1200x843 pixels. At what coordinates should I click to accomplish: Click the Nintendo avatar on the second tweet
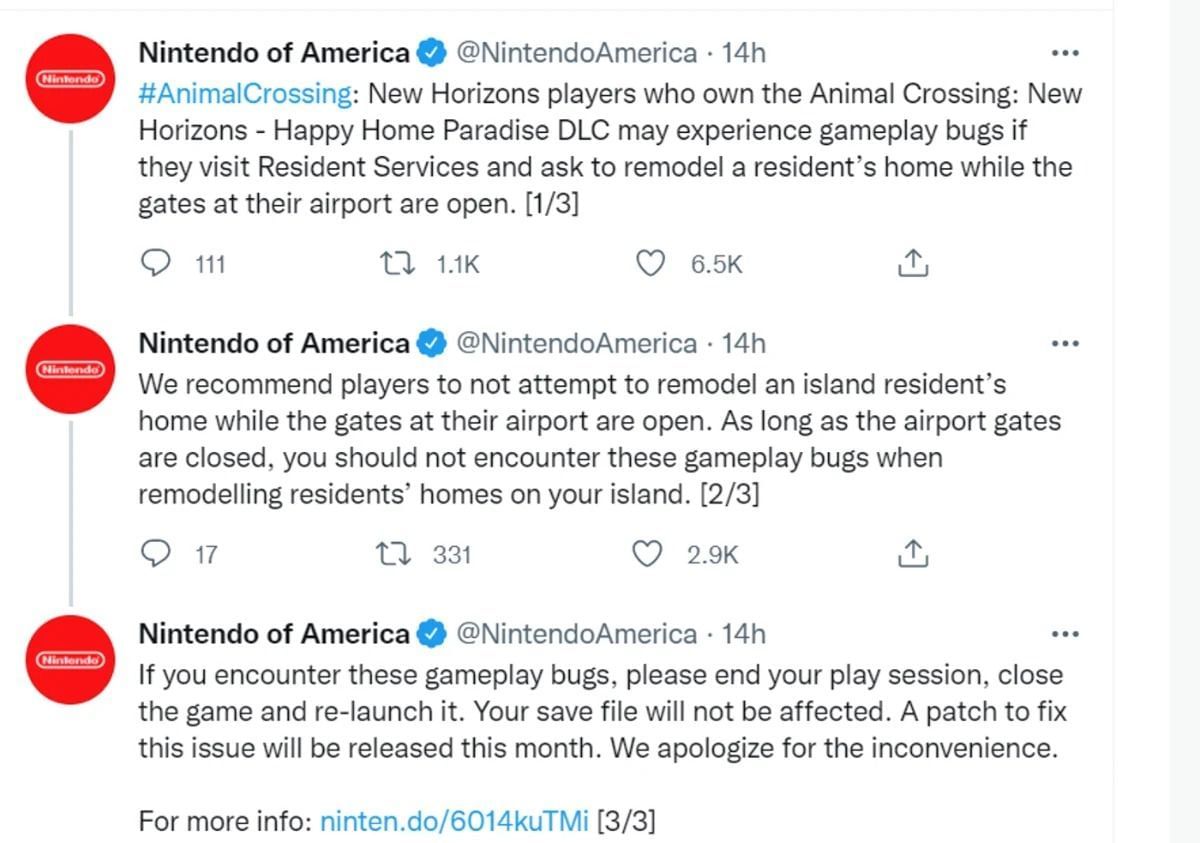[x=72, y=369]
